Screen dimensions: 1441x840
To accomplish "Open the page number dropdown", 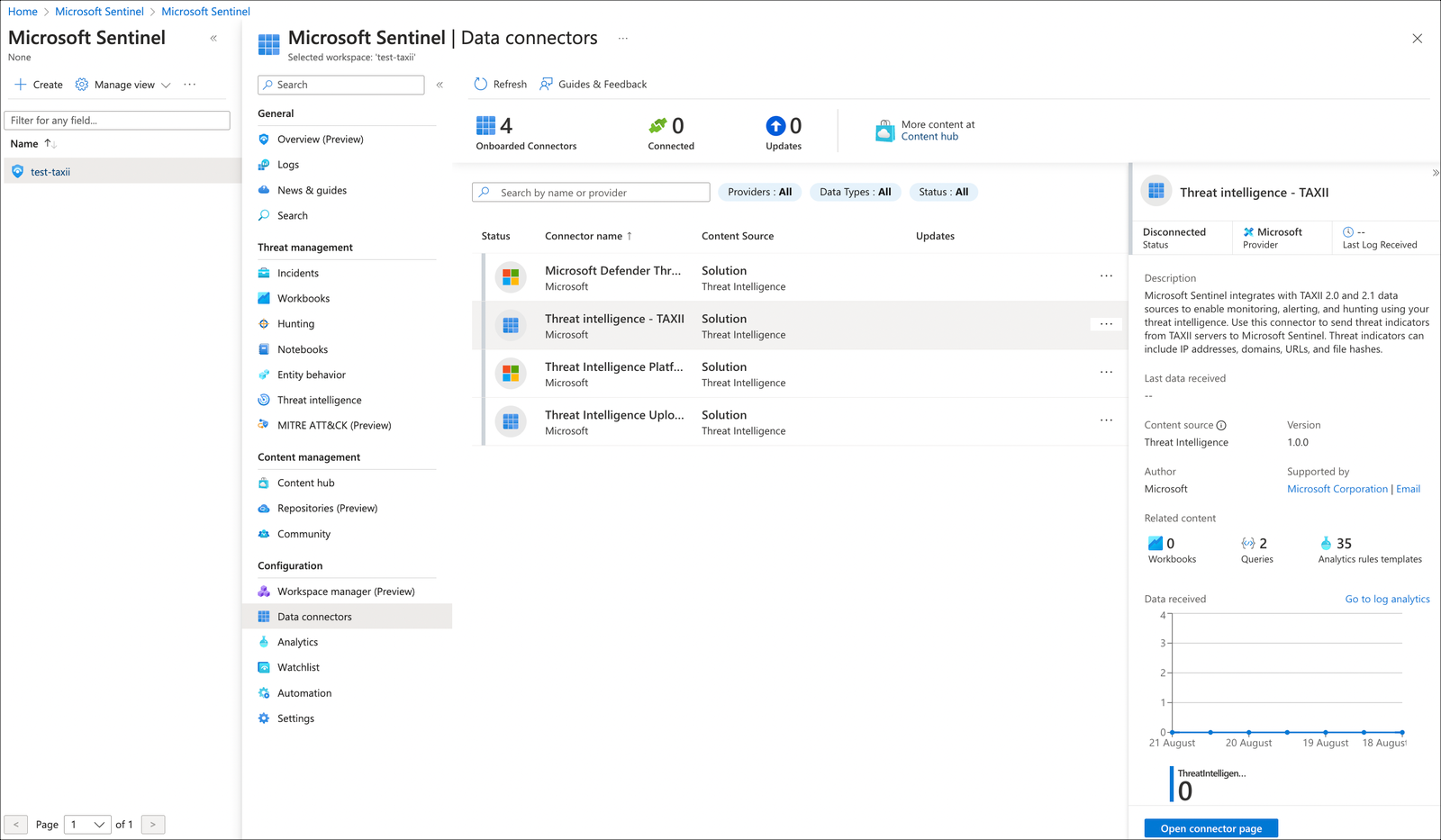I will pos(87,825).
